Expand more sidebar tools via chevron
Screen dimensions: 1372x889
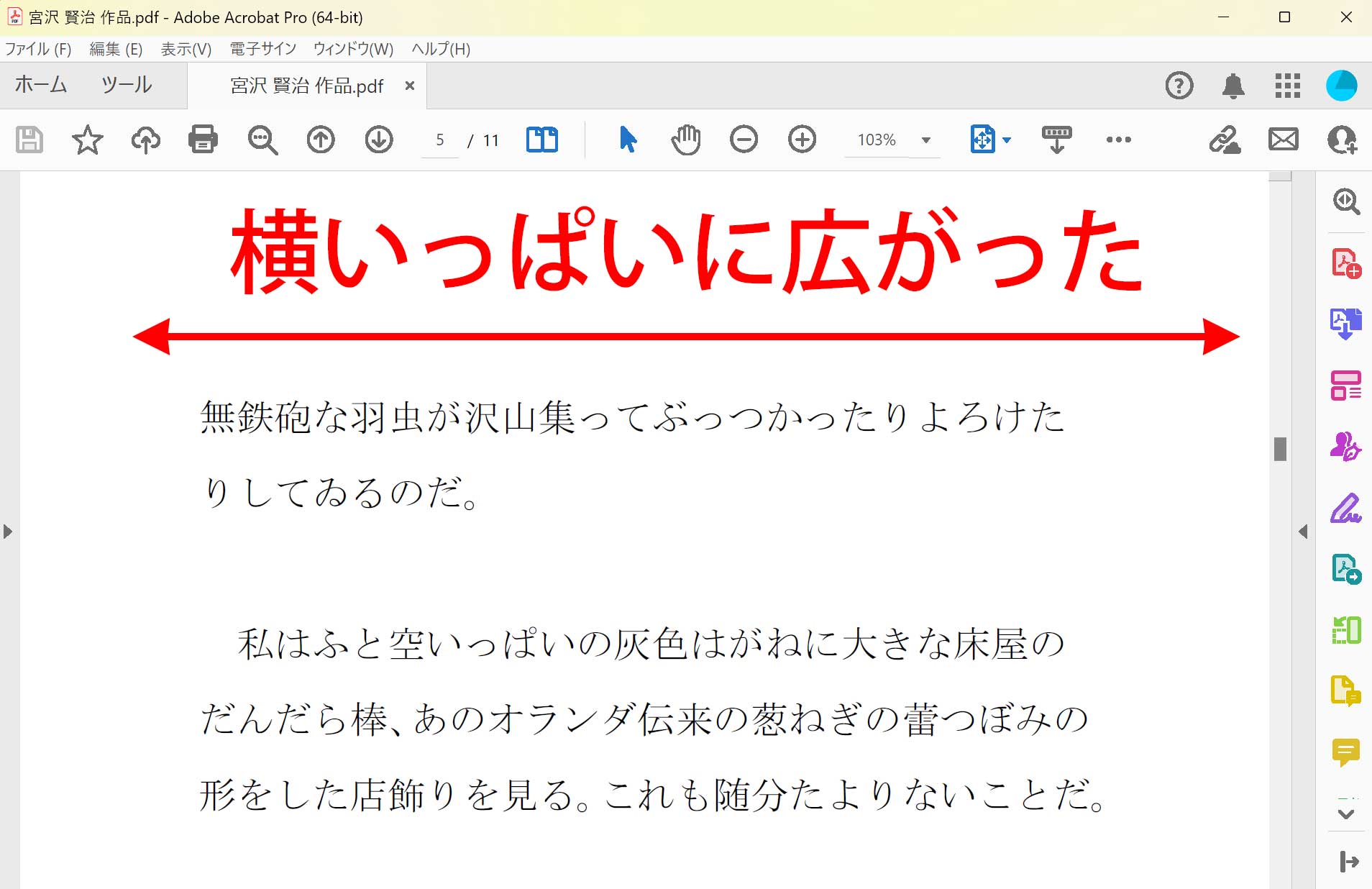point(1346,814)
